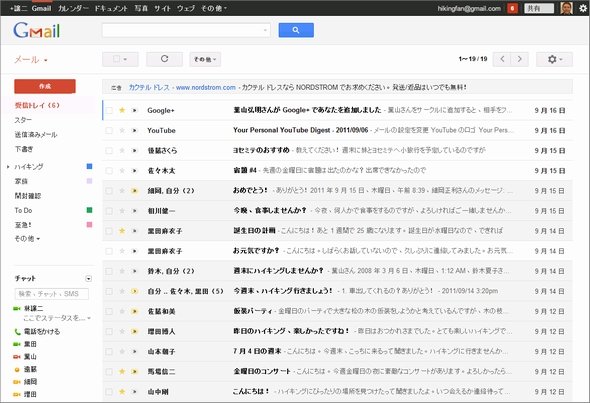
Task: Select the Google+ message checkbox
Action: tap(109, 110)
